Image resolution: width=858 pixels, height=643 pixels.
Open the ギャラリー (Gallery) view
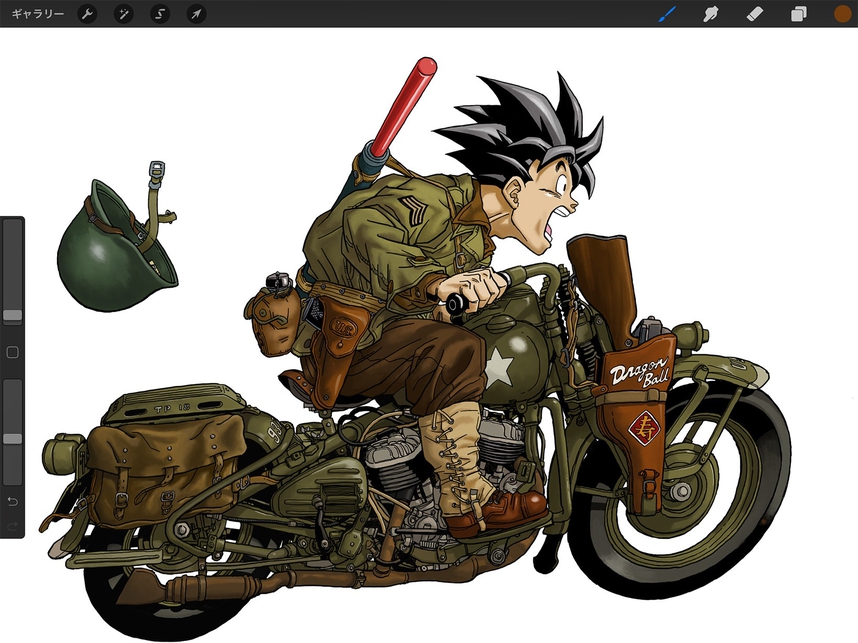(37, 14)
